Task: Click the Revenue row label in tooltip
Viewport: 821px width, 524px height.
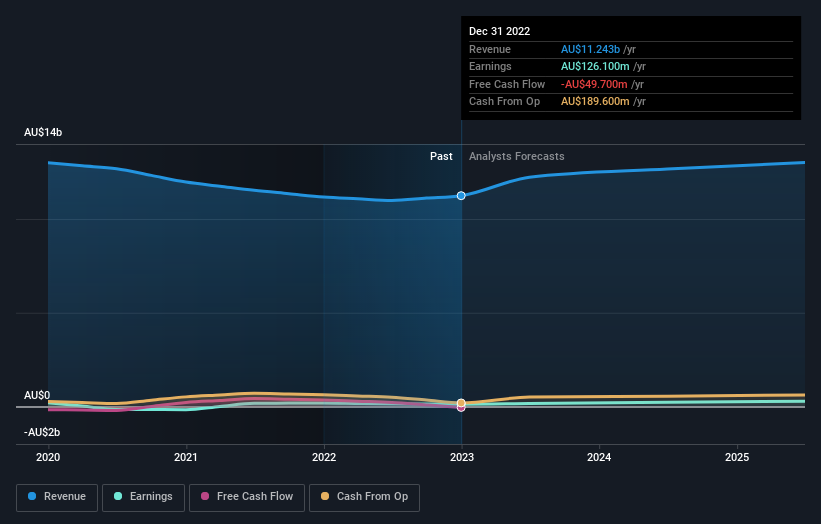Action: (490, 49)
